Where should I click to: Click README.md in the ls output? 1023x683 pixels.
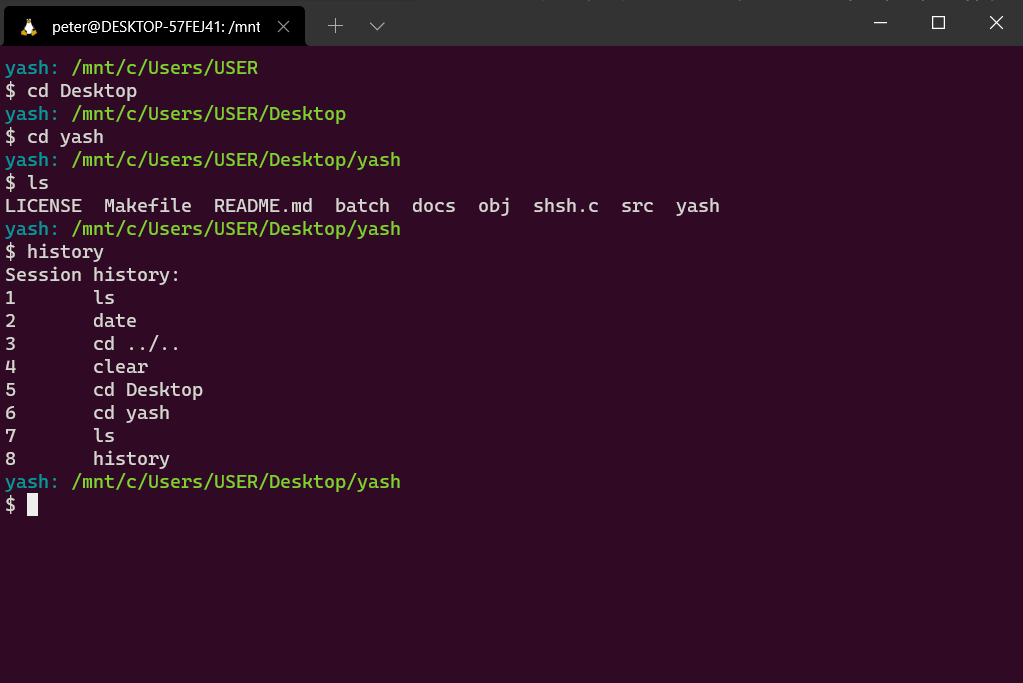pyautogui.click(x=263, y=206)
